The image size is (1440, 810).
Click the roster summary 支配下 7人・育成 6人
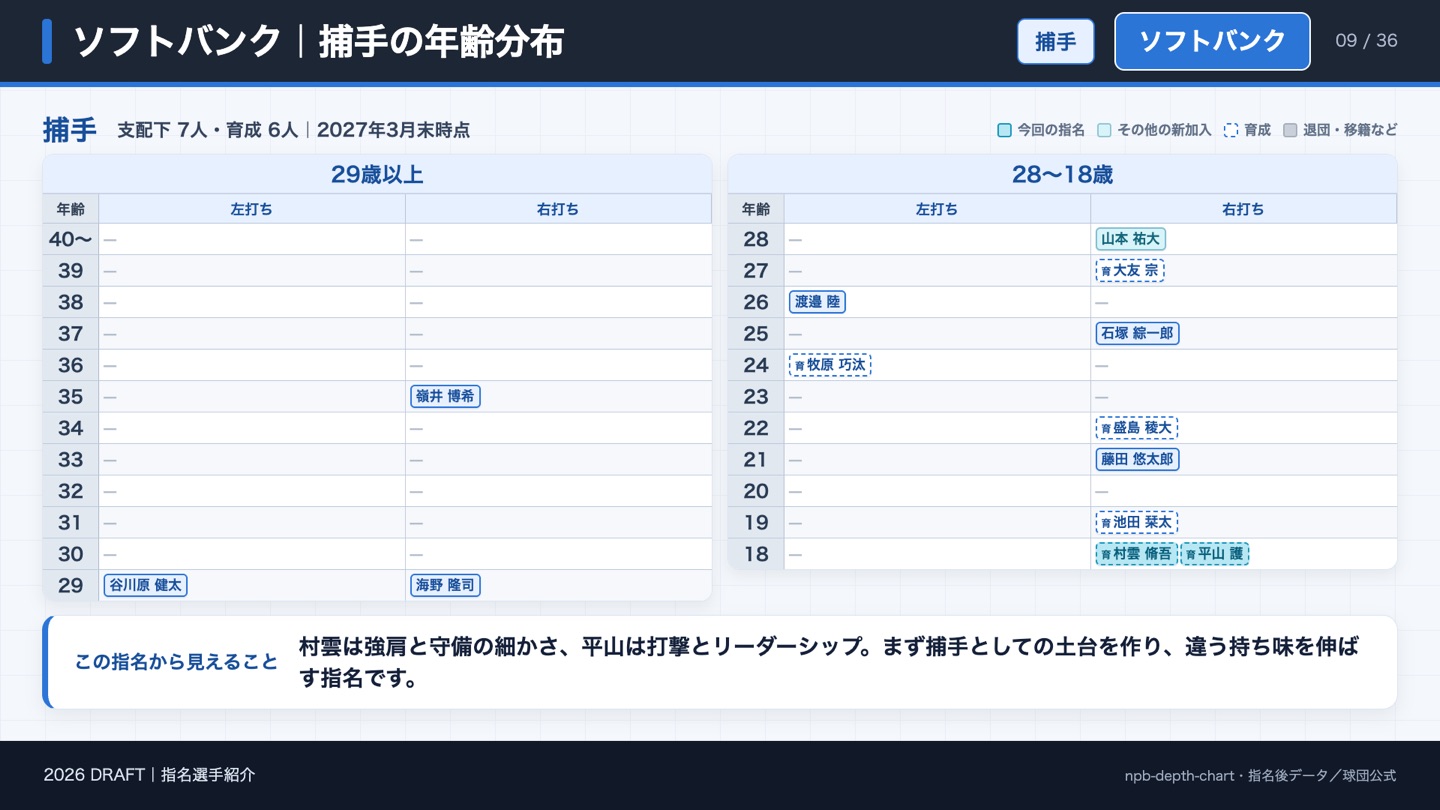[x=208, y=130]
